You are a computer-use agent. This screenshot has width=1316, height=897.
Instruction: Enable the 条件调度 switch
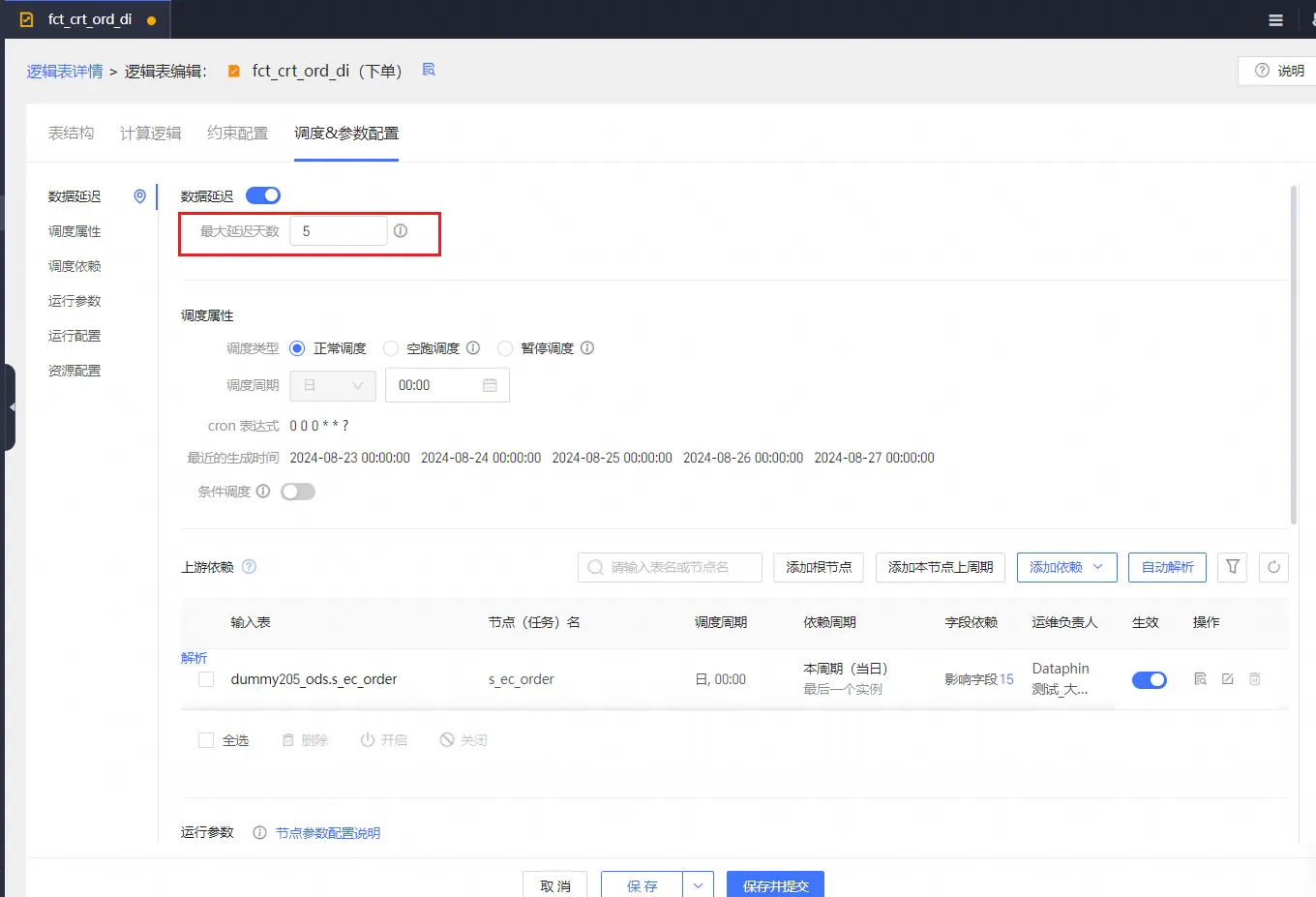[298, 492]
